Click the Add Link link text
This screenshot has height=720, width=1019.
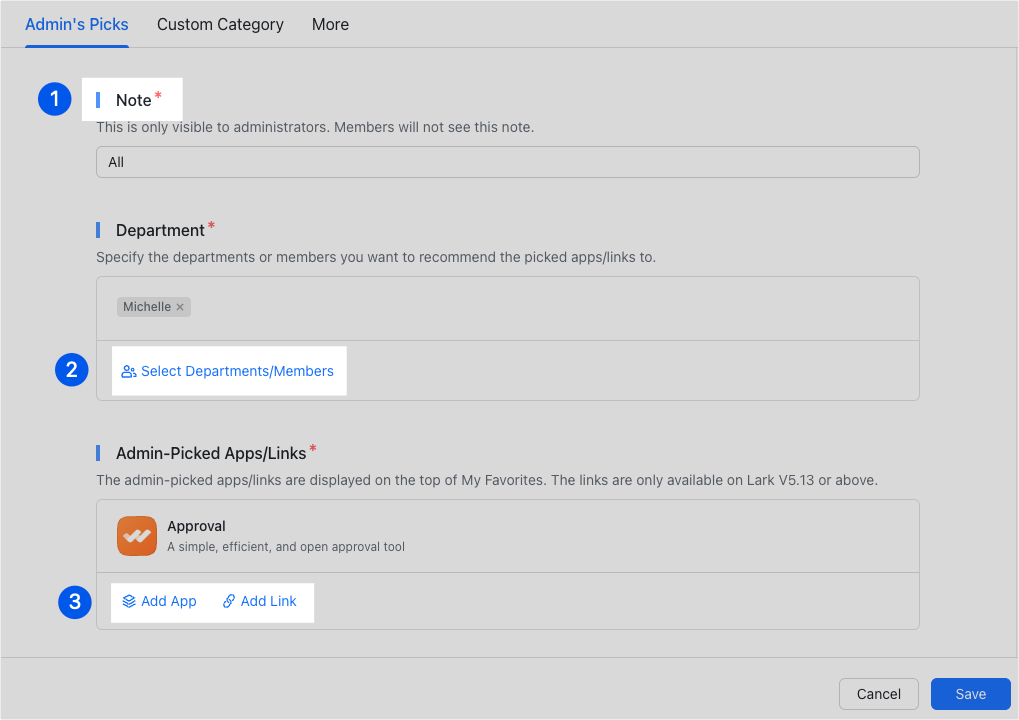(x=269, y=602)
